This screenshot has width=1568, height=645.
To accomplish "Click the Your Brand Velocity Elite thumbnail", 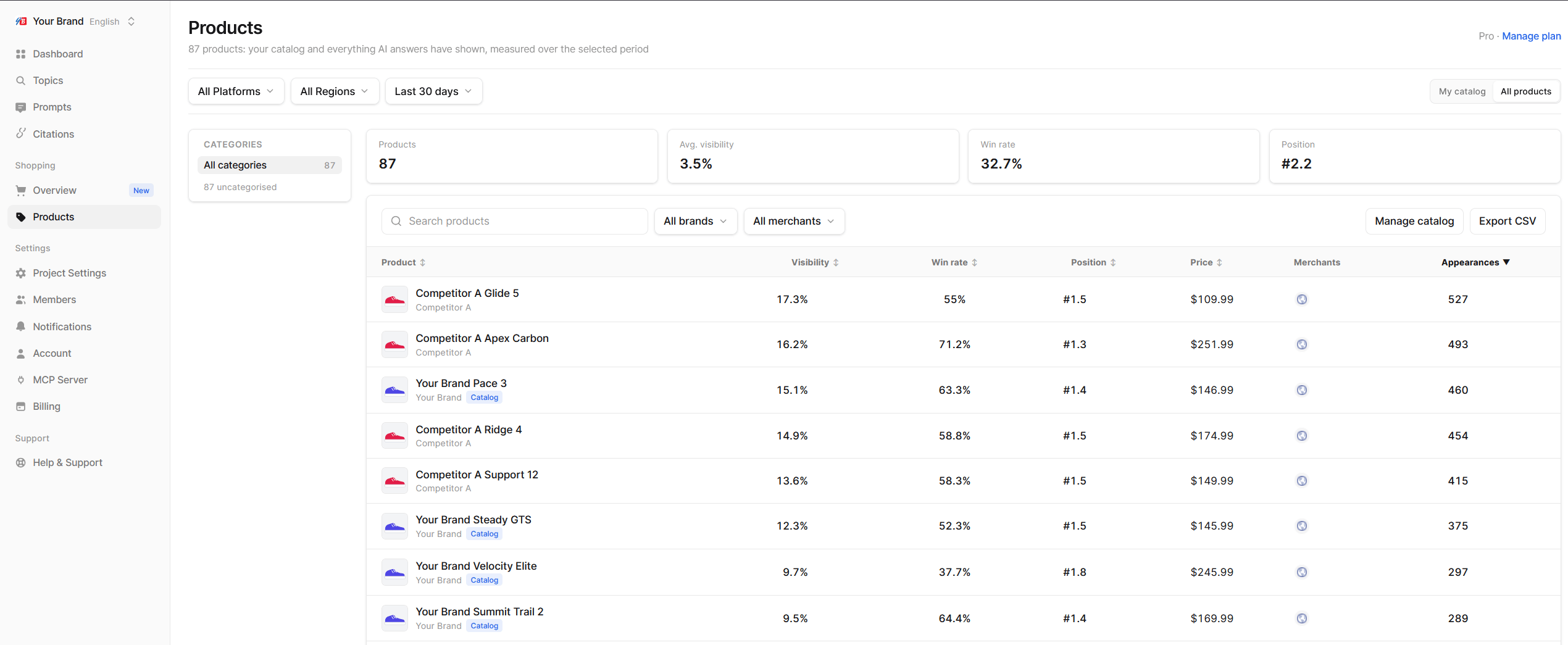I will [x=394, y=572].
